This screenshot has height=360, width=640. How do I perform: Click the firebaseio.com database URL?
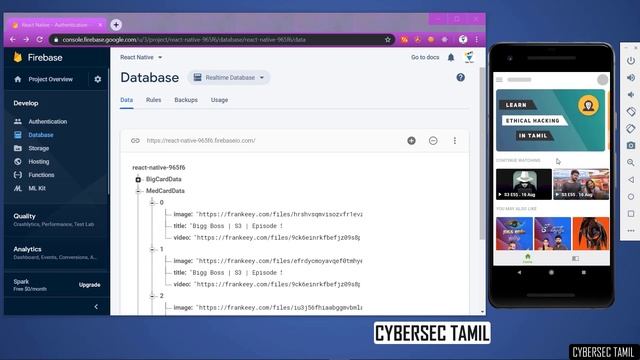pos(201,140)
